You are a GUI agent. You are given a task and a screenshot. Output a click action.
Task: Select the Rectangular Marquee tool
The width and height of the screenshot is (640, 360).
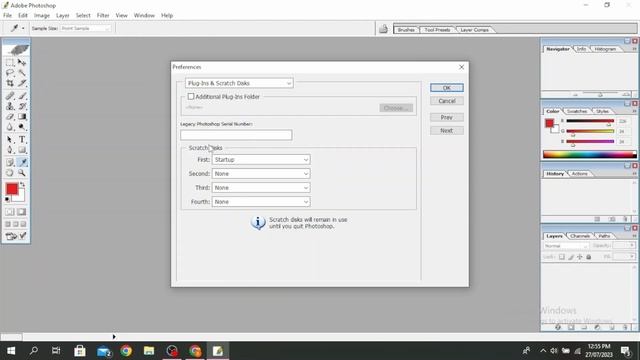(10, 62)
